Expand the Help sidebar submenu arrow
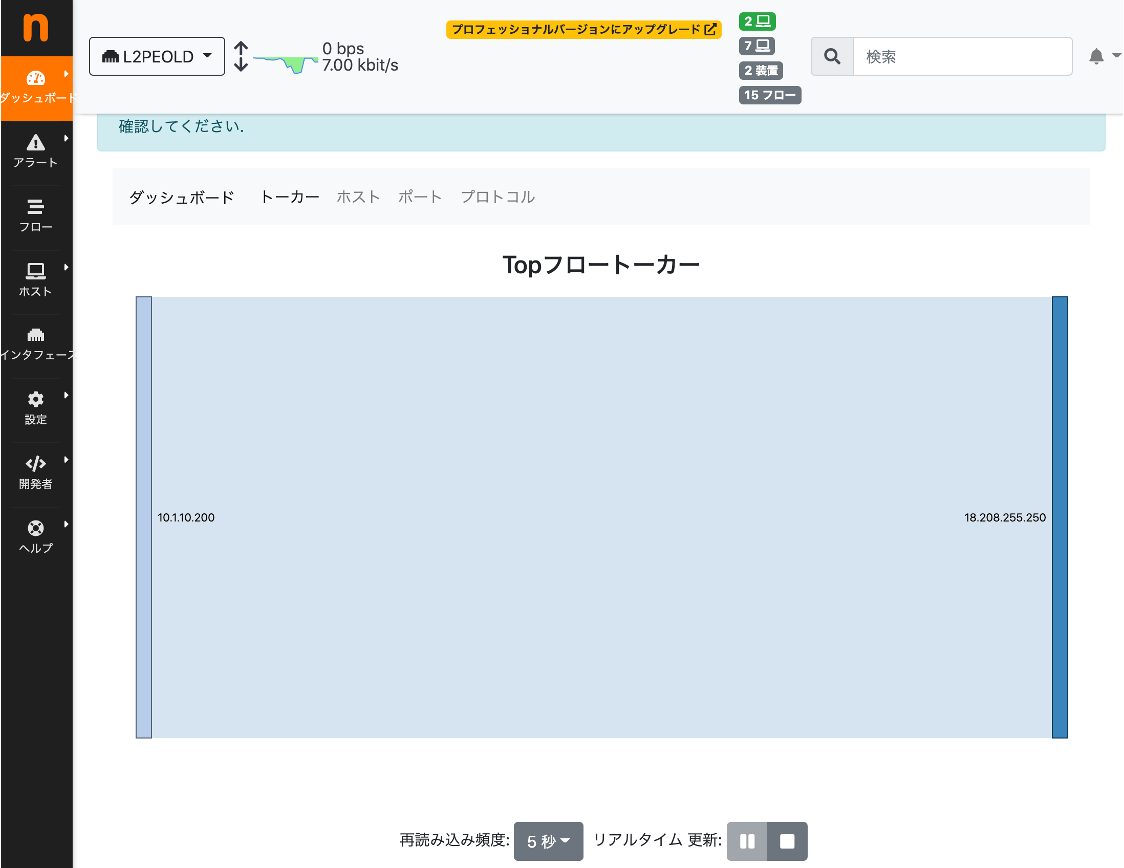 pyautogui.click(x=66, y=525)
